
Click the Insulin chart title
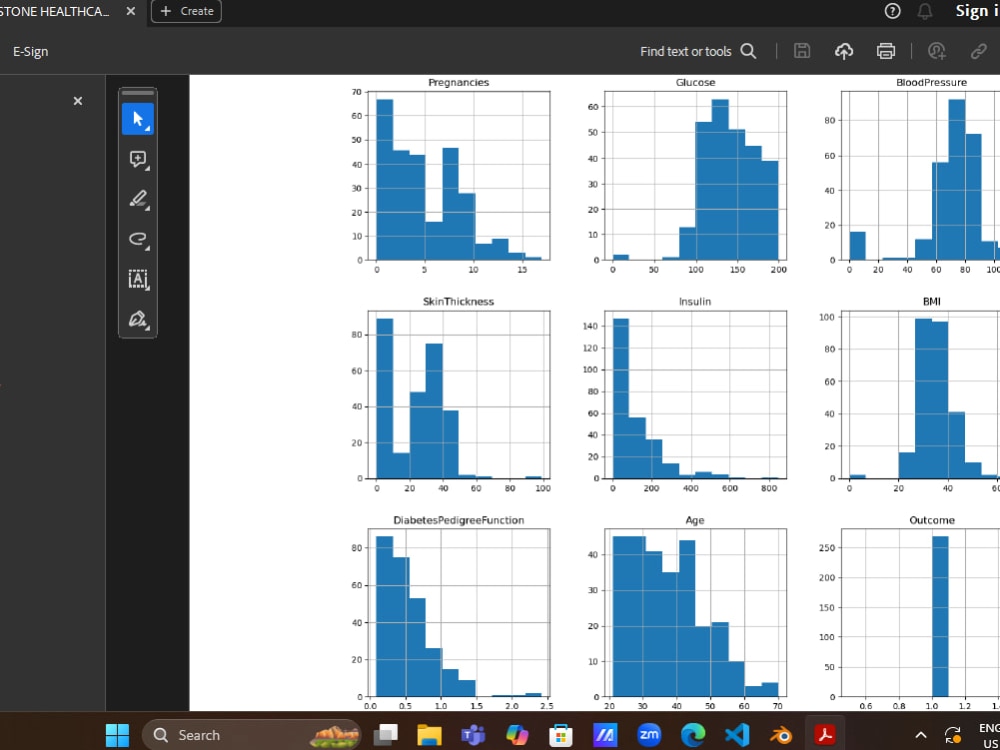(695, 302)
